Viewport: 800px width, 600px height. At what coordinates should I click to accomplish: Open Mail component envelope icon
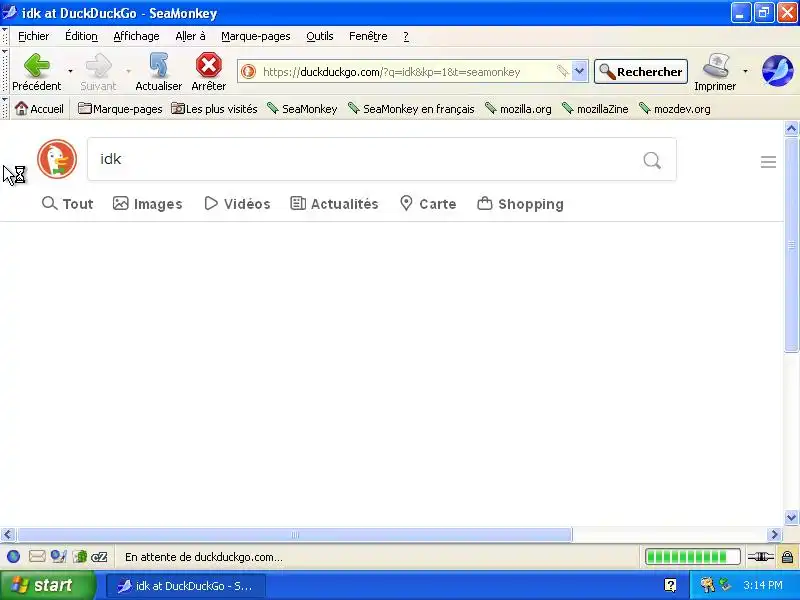point(37,557)
